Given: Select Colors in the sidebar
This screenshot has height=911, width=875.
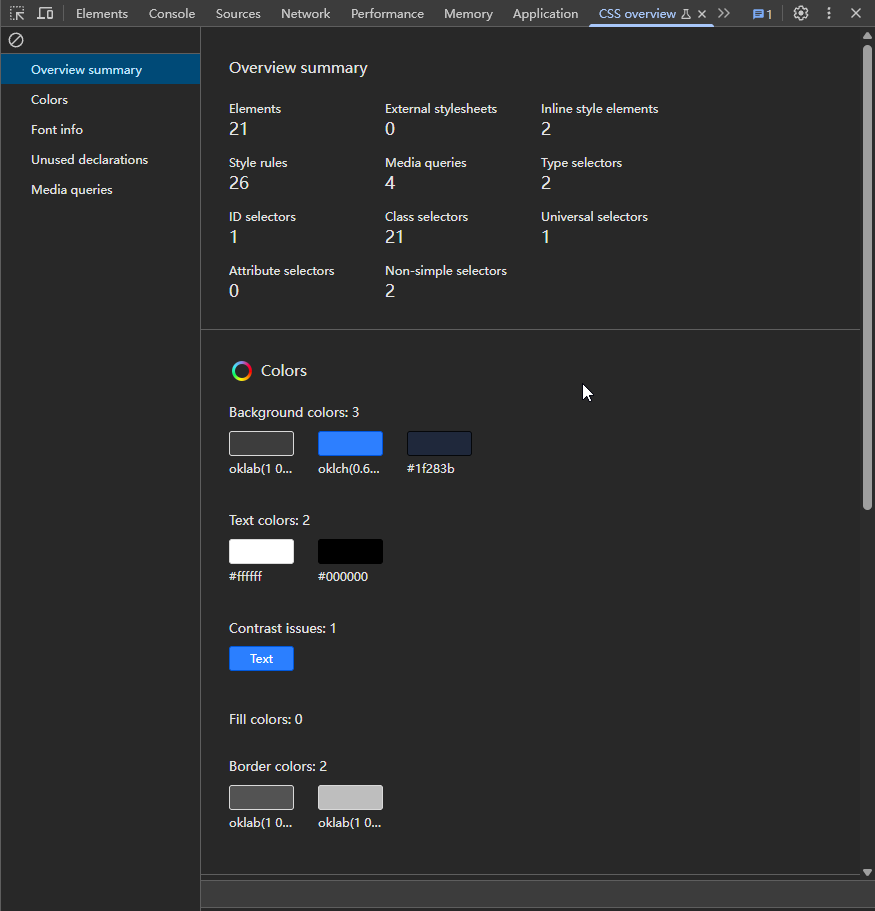Looking at the screenshot, I should (50, 100).
